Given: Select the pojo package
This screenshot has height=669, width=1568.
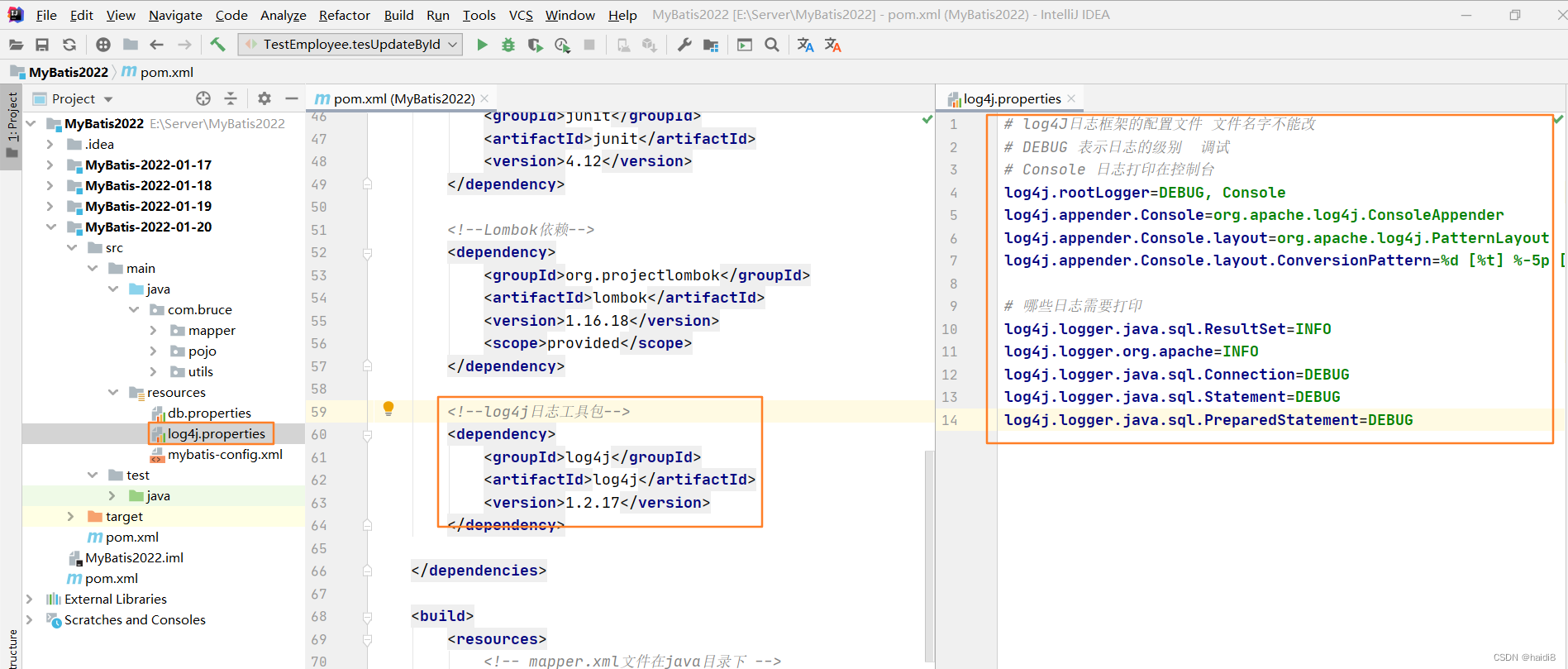Looking at the screenshot, I should (x=202, y=351).
